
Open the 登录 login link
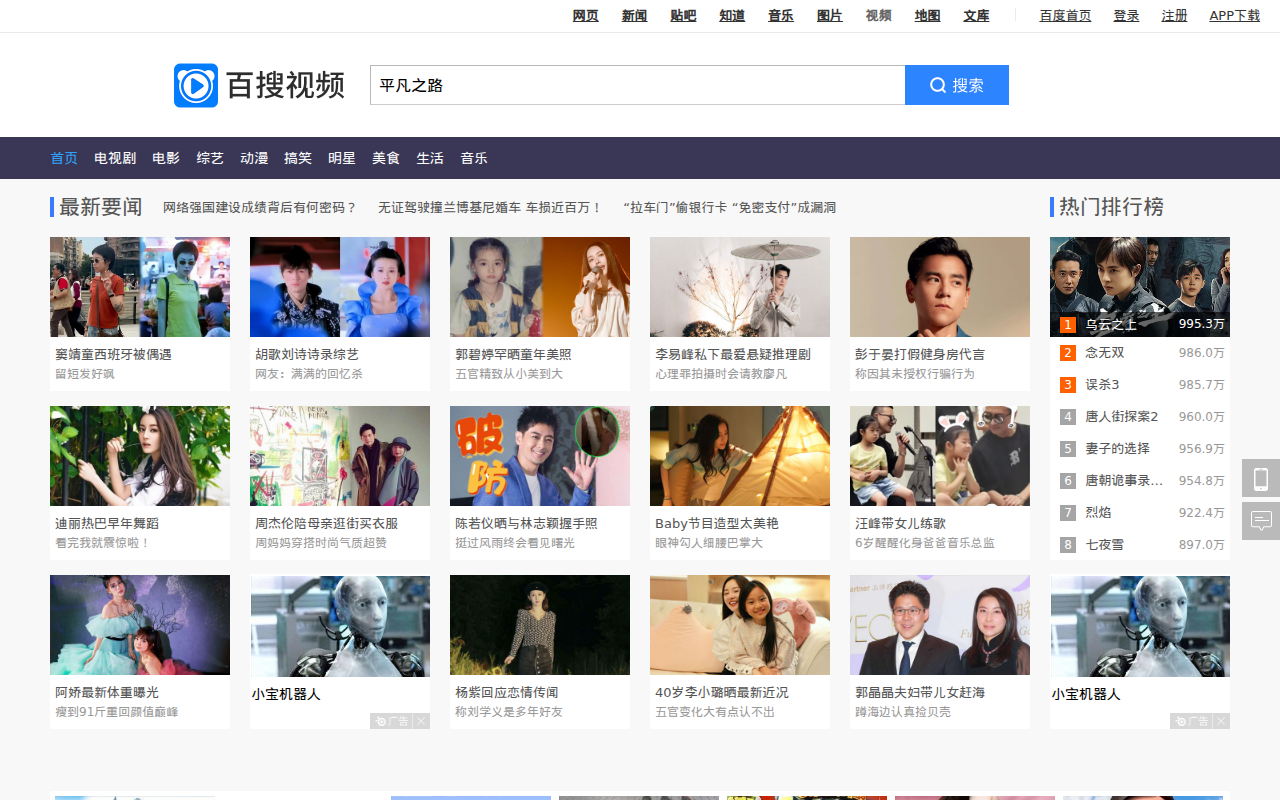point(1126,15)
